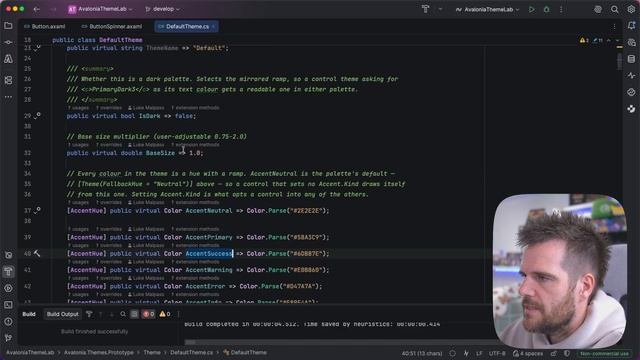Click the warnings count inspection widget

pos(584,40)
